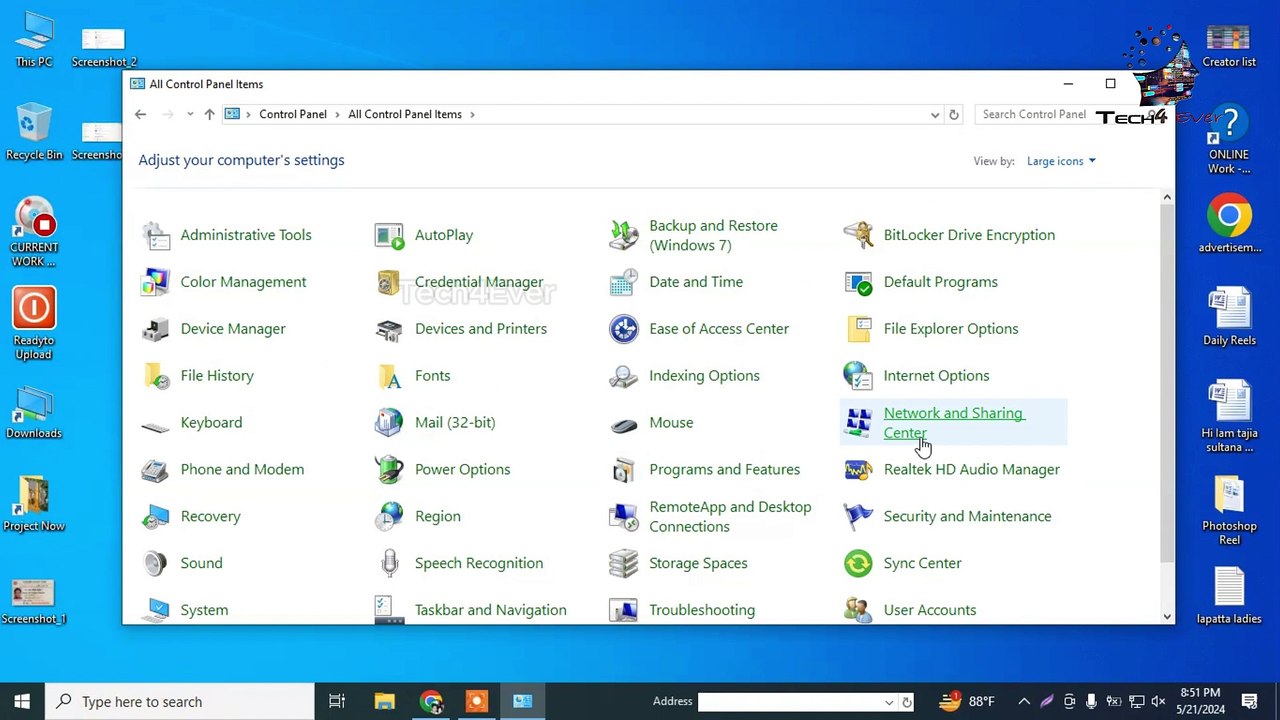Click the Sync Center green icon
This screenshot has height=720, width=1280.
858,563
